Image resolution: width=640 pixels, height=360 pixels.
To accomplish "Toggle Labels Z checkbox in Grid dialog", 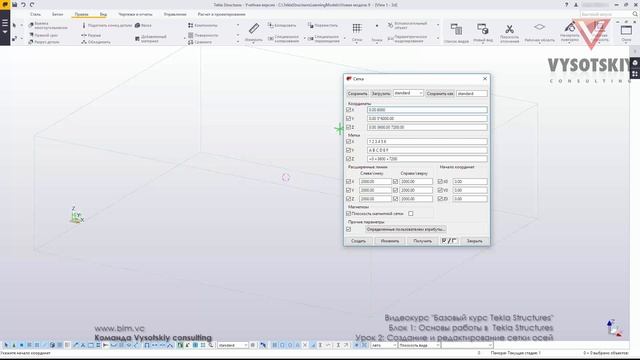I will 349,159.
